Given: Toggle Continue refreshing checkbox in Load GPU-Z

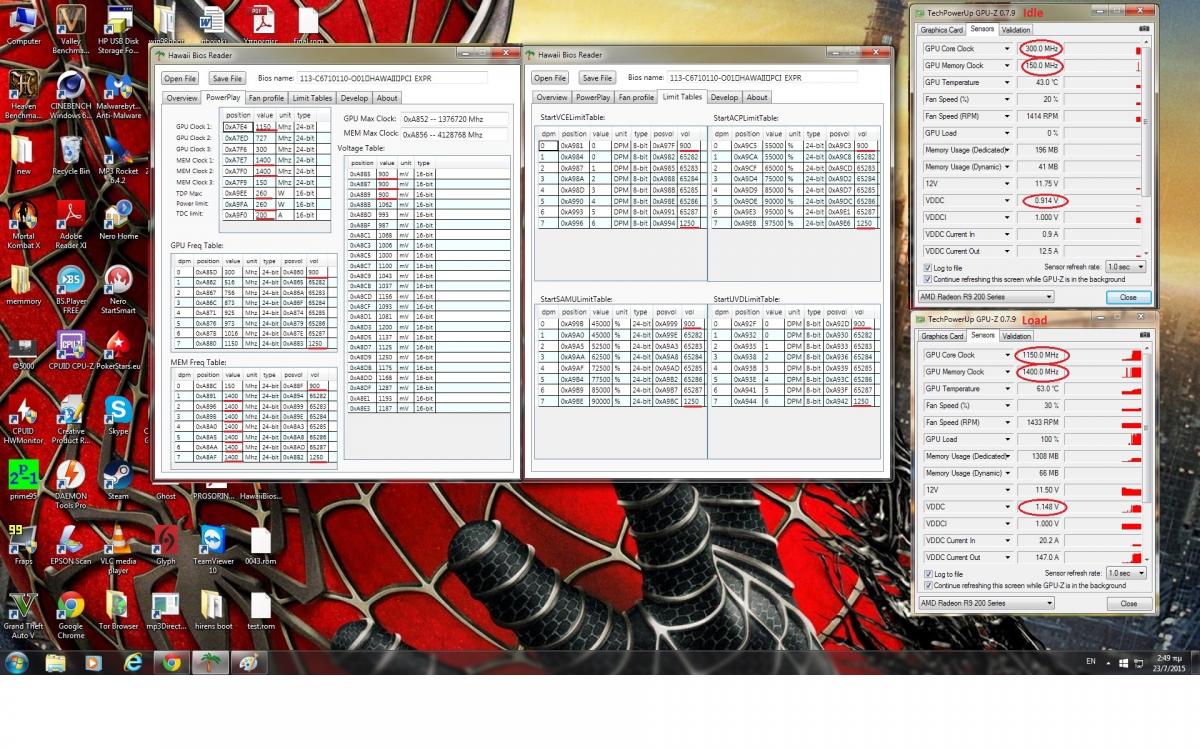Looking at the screenshot, I should coord(928,586).
